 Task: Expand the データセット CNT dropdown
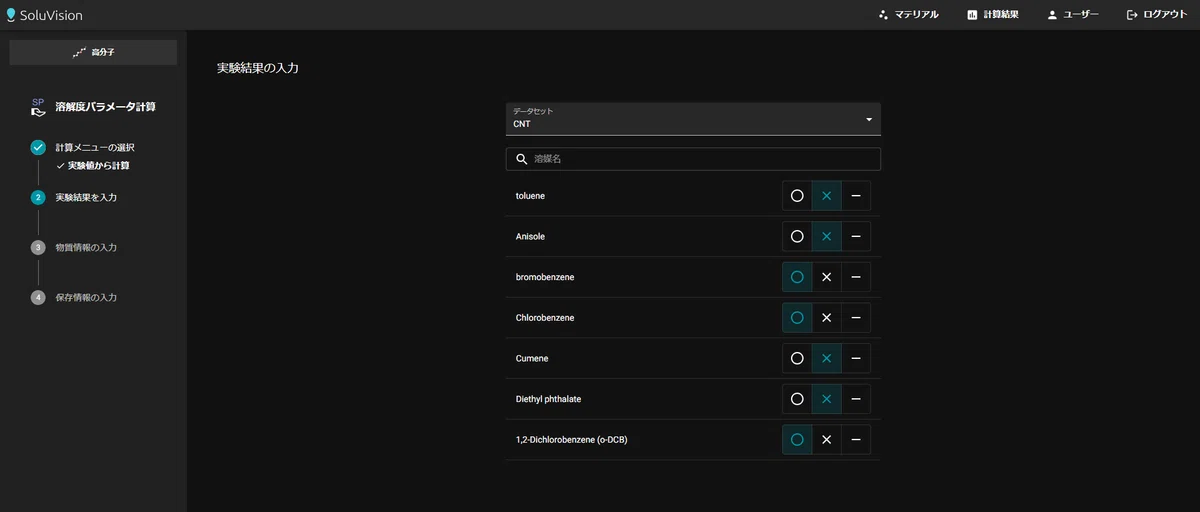click(692, 119)
